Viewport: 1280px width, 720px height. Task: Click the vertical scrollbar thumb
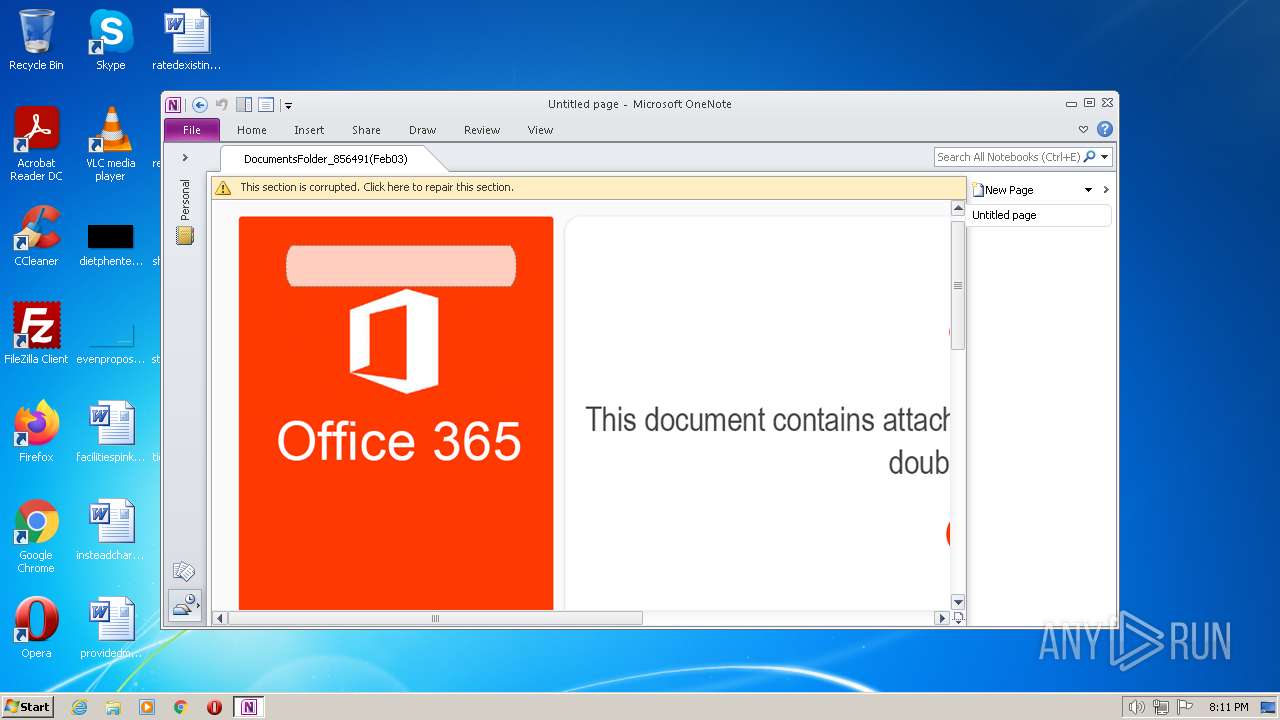(957, 285)
